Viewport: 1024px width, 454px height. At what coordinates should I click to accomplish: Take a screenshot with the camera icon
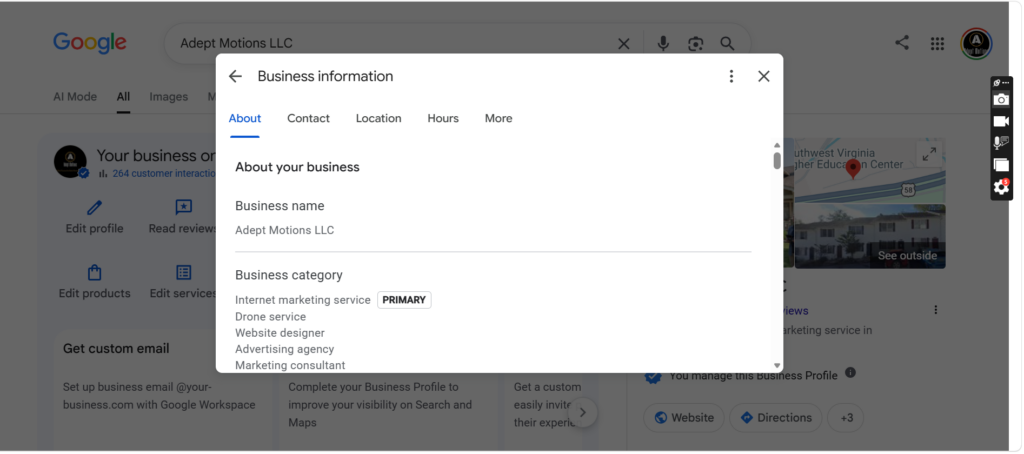point(1001,100)
